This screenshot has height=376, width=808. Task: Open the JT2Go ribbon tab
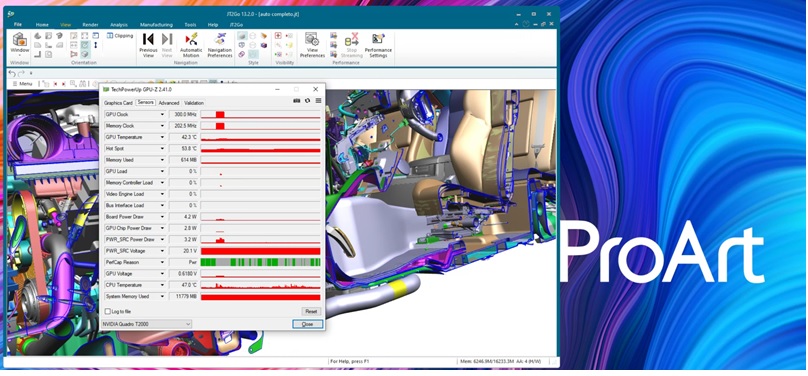[236, 25]
